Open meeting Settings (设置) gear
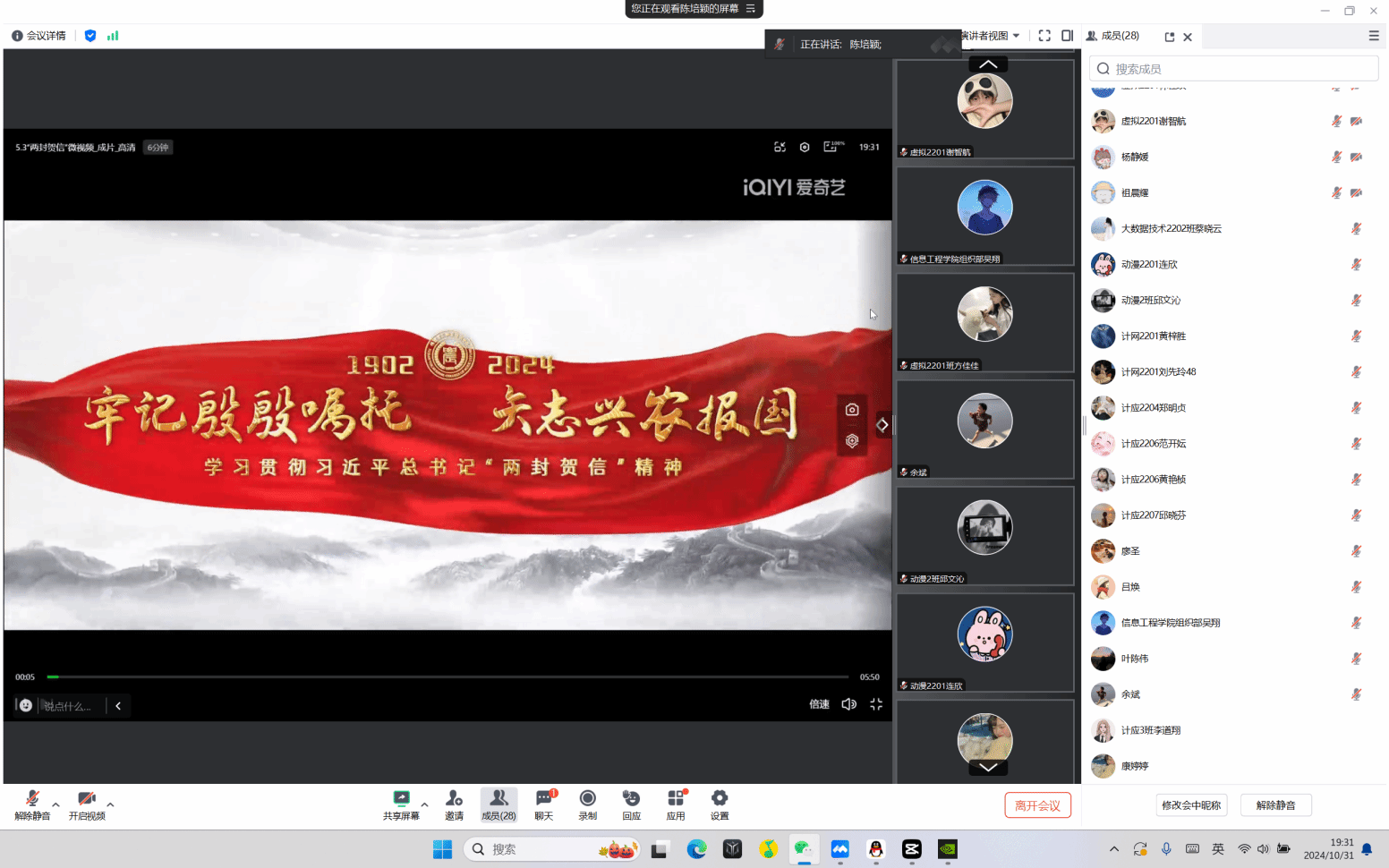1389x868 pixels. 720,804
